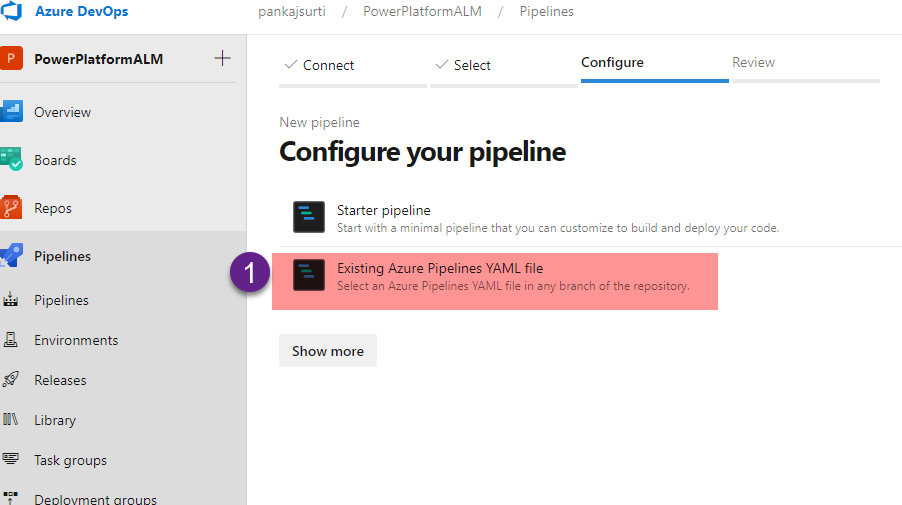Image resolution: width=902 pixels, height=505 pixels.
Task: Click the Pipelines rocket icon in sidebar
Action: [x=12, y=256]
